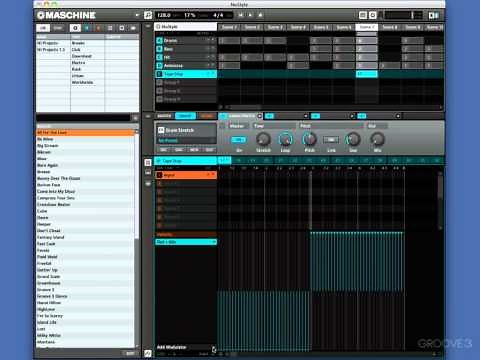Click the record transport button
The image size is (480, 360).
point(261,15)
